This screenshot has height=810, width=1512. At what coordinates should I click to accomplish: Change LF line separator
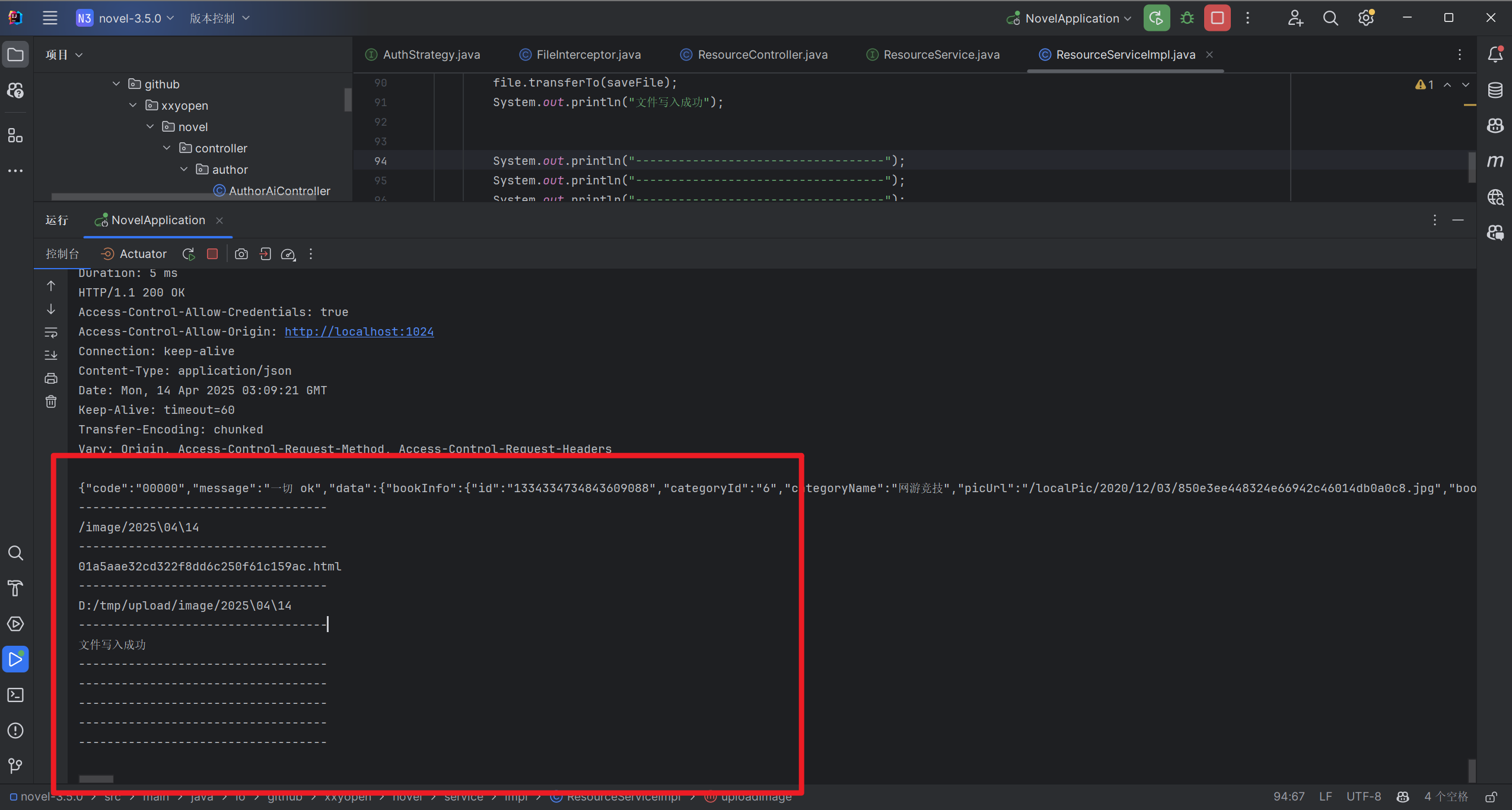click(1326, 796)
